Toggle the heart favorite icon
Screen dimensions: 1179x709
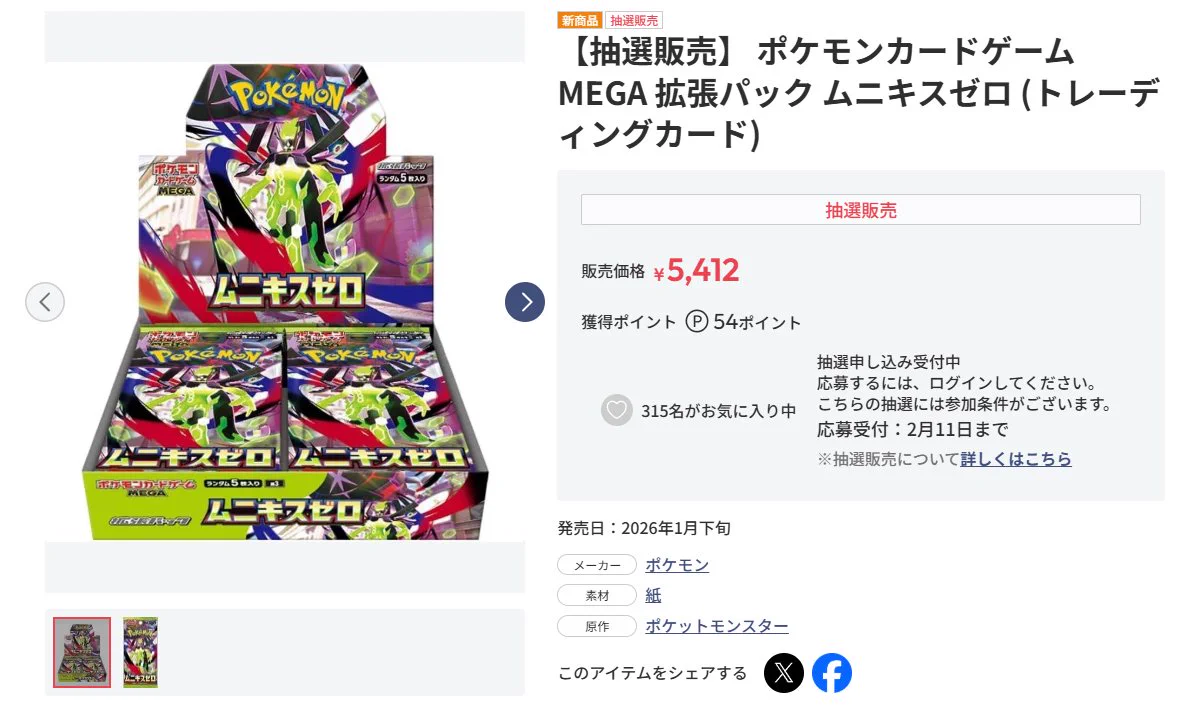(x=617, y=411)
